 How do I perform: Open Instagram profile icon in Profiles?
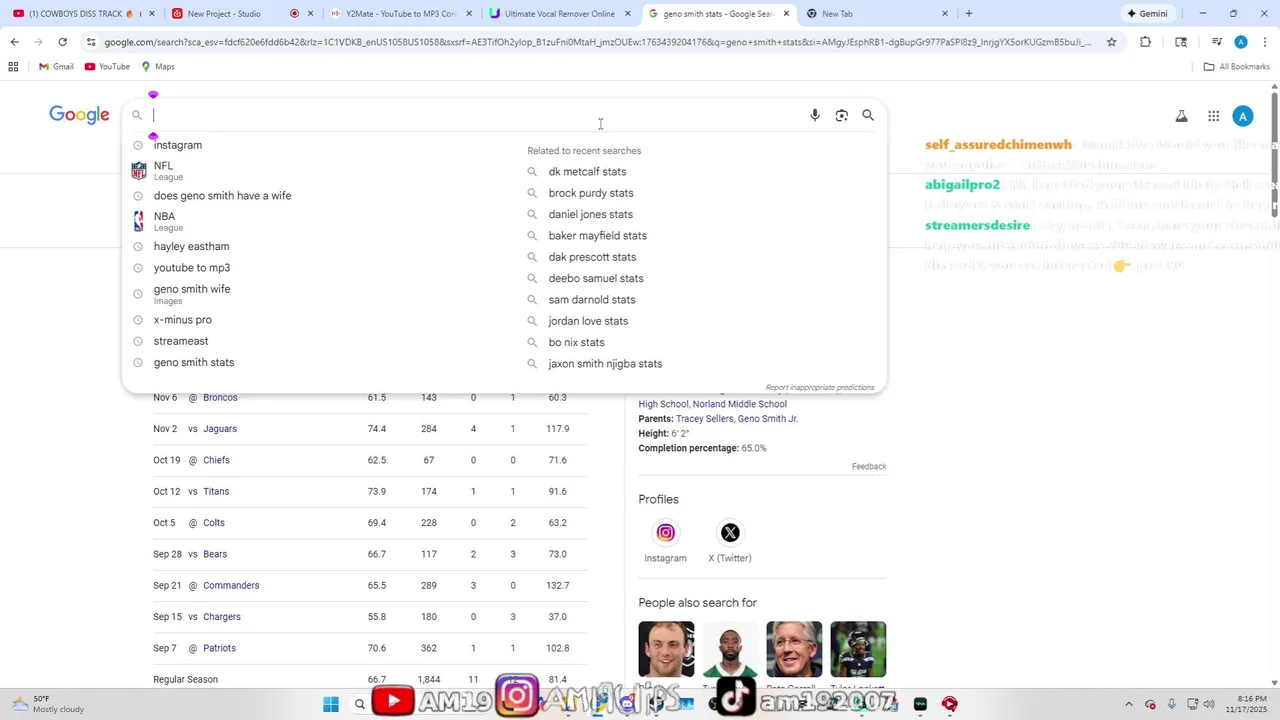pos(665,533)
